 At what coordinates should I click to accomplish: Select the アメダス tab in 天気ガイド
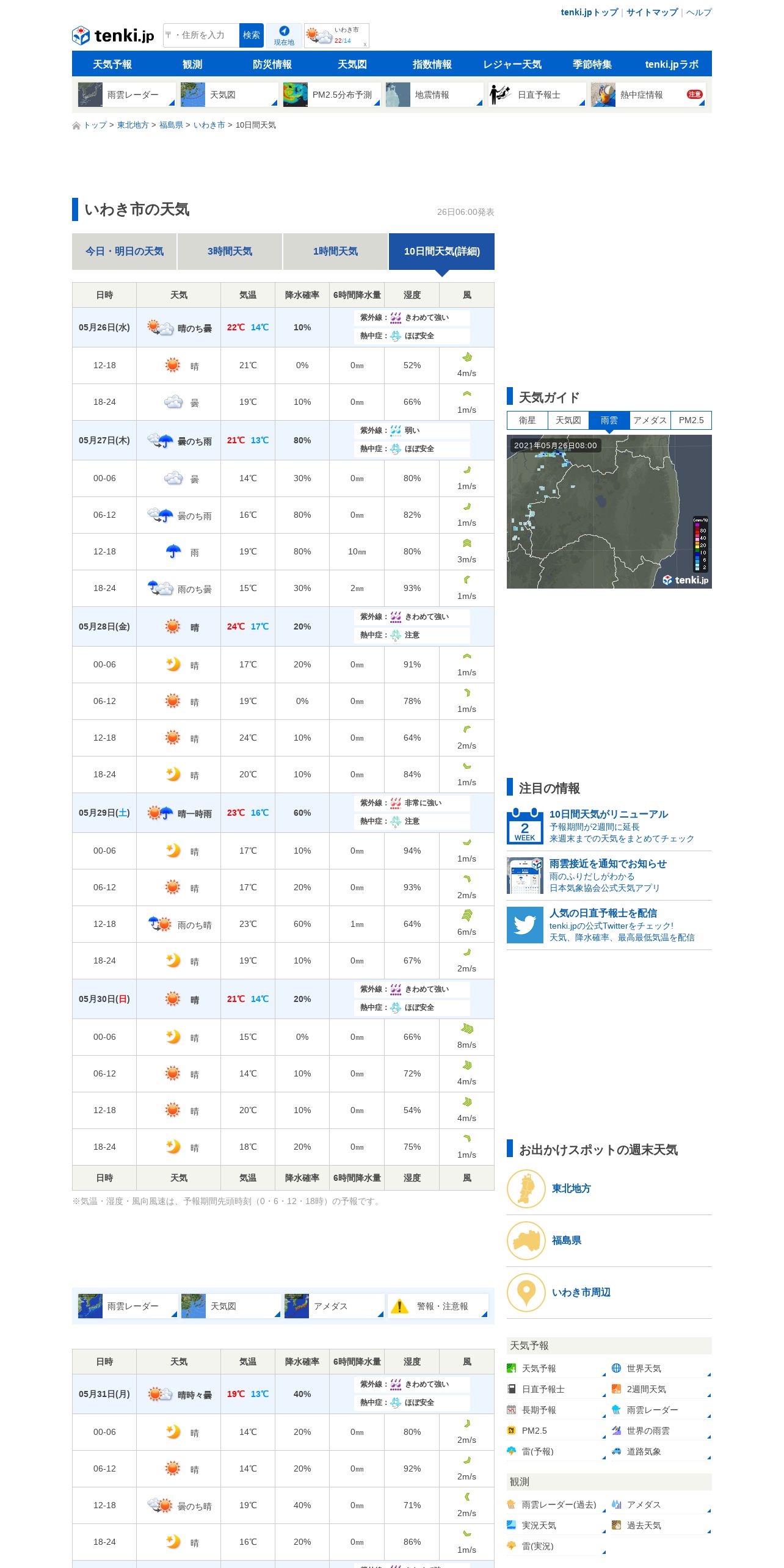[650, 420]
